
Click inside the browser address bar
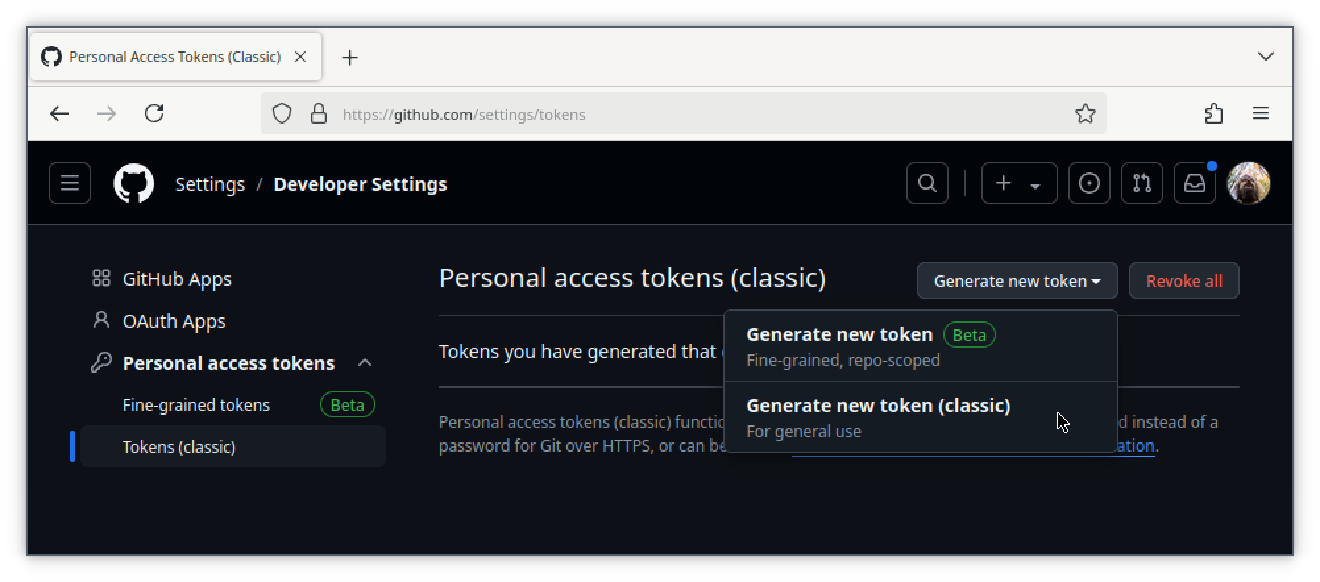(600, 113)
